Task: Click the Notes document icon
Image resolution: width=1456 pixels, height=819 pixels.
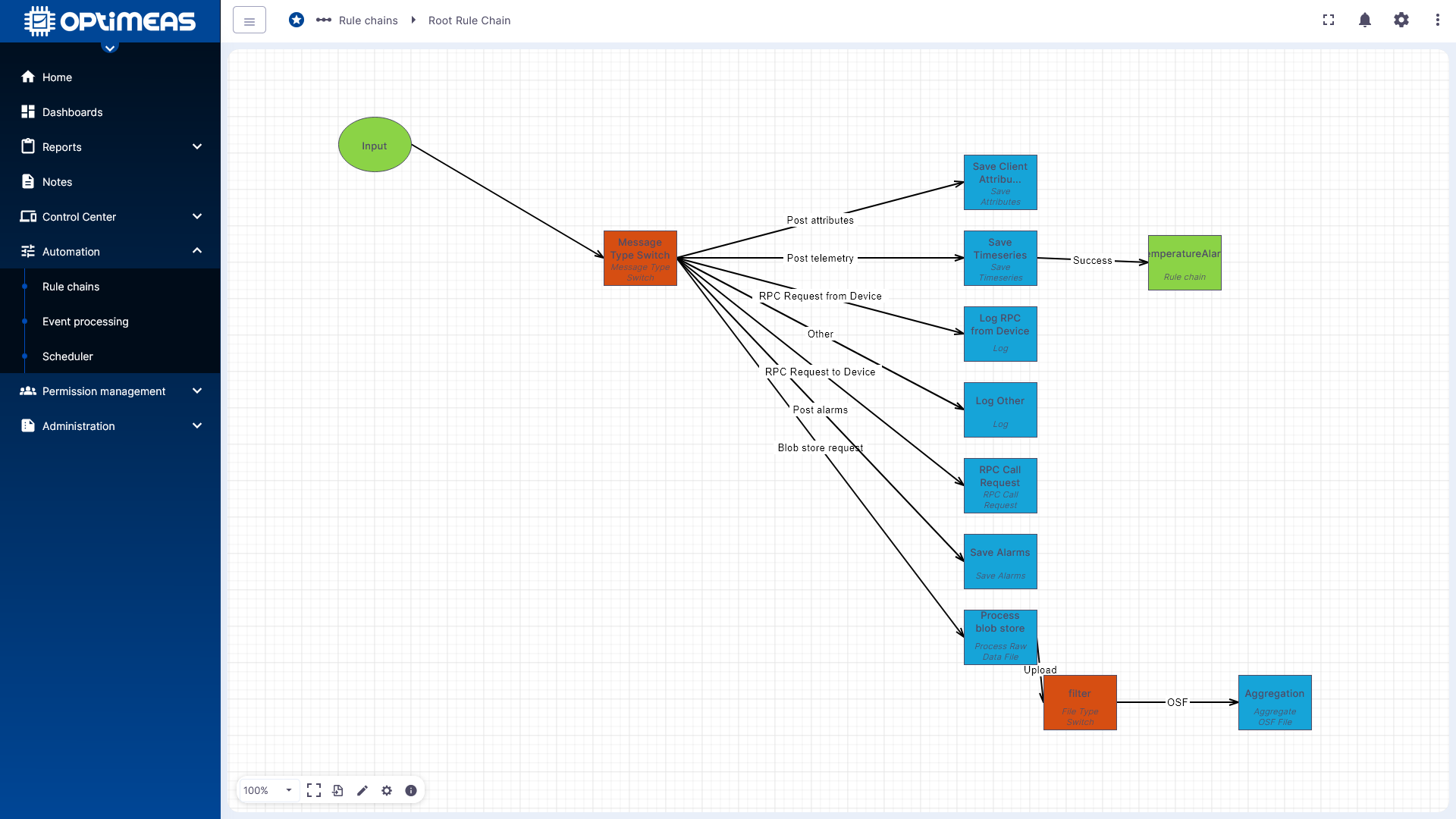Action: tap(28, 181)
